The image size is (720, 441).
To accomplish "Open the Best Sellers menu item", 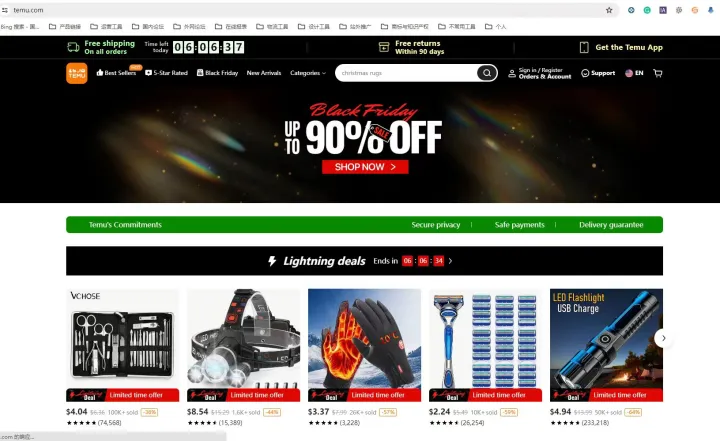I will 116,73.
